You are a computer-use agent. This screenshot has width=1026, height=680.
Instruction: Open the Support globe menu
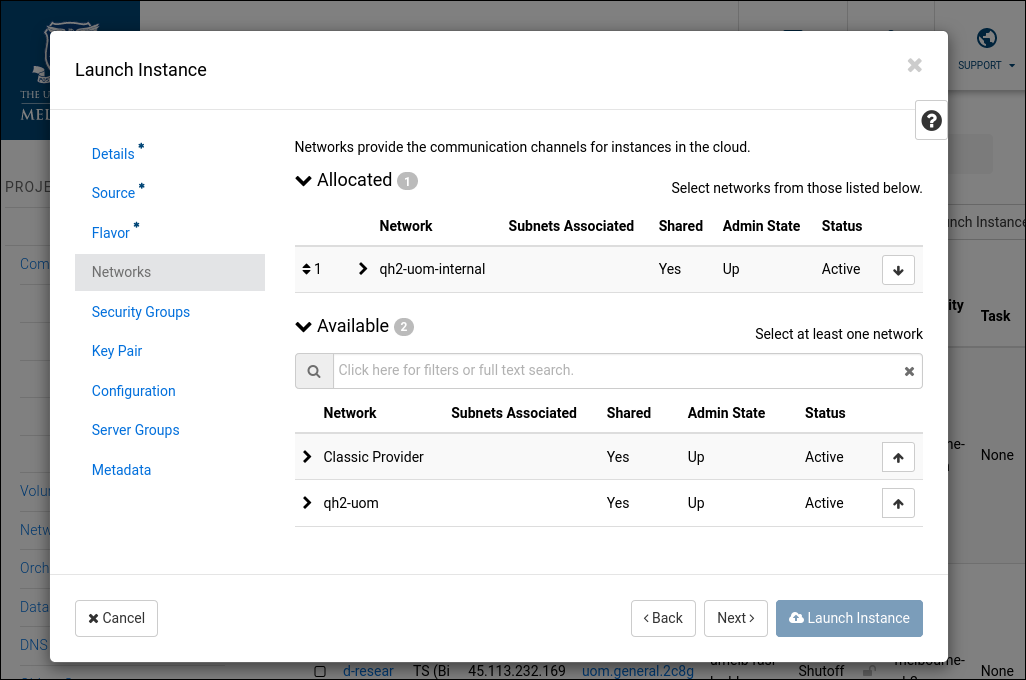pos(986,38)
